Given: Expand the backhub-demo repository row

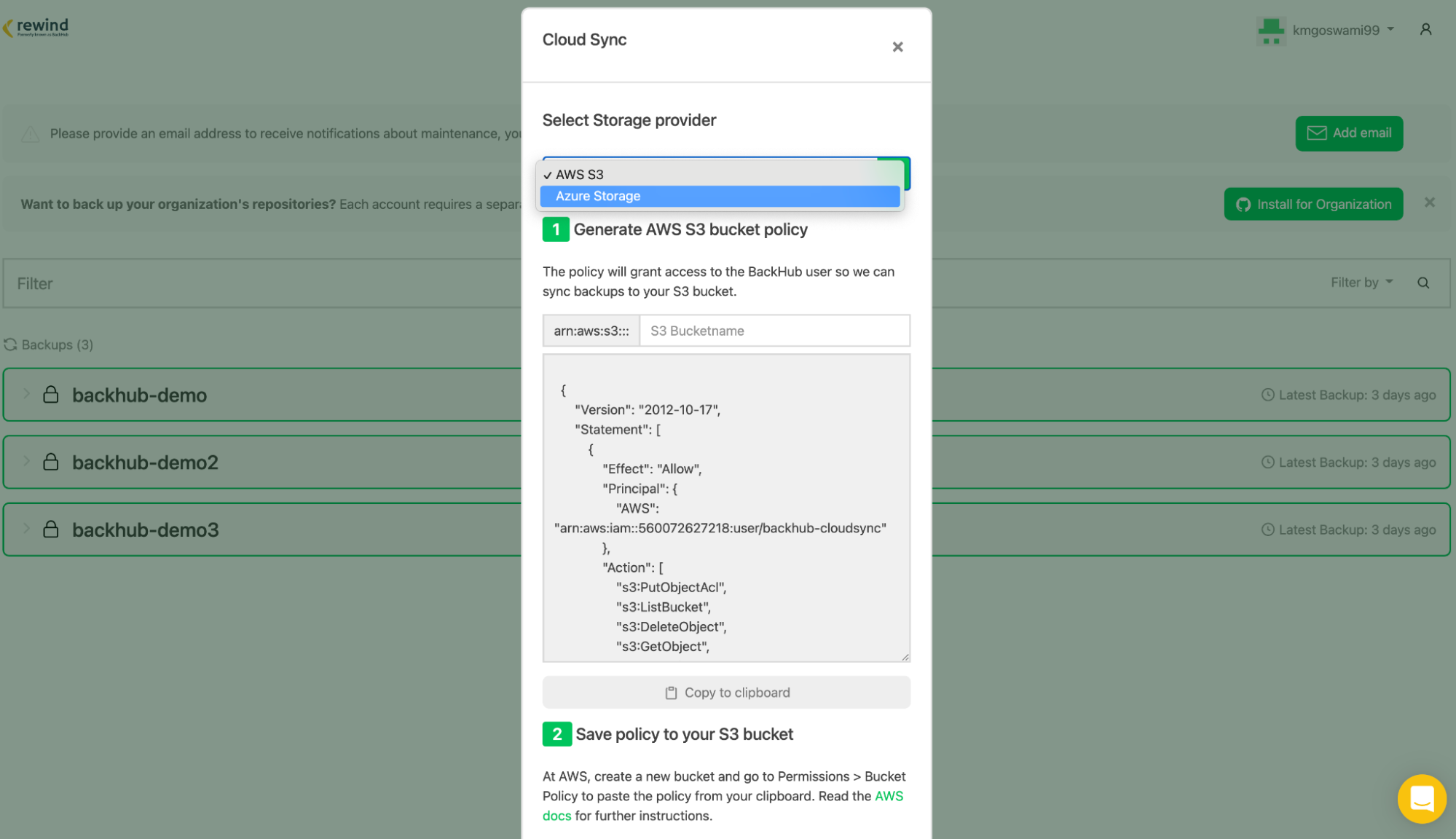Looking at the screenshot, I should pyautogui.click(x=26, y=395).
